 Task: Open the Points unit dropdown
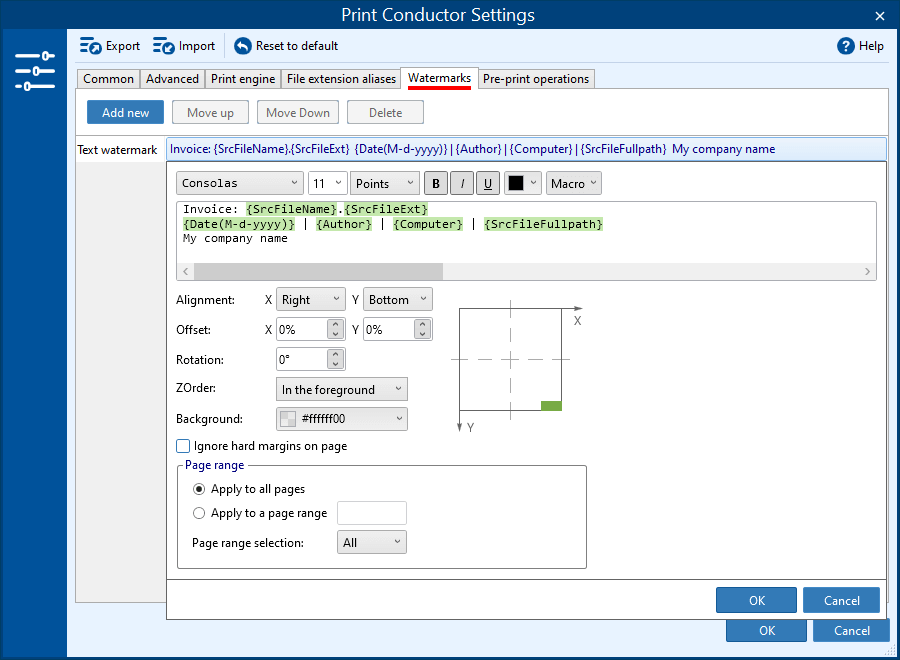tap(385, 183)
